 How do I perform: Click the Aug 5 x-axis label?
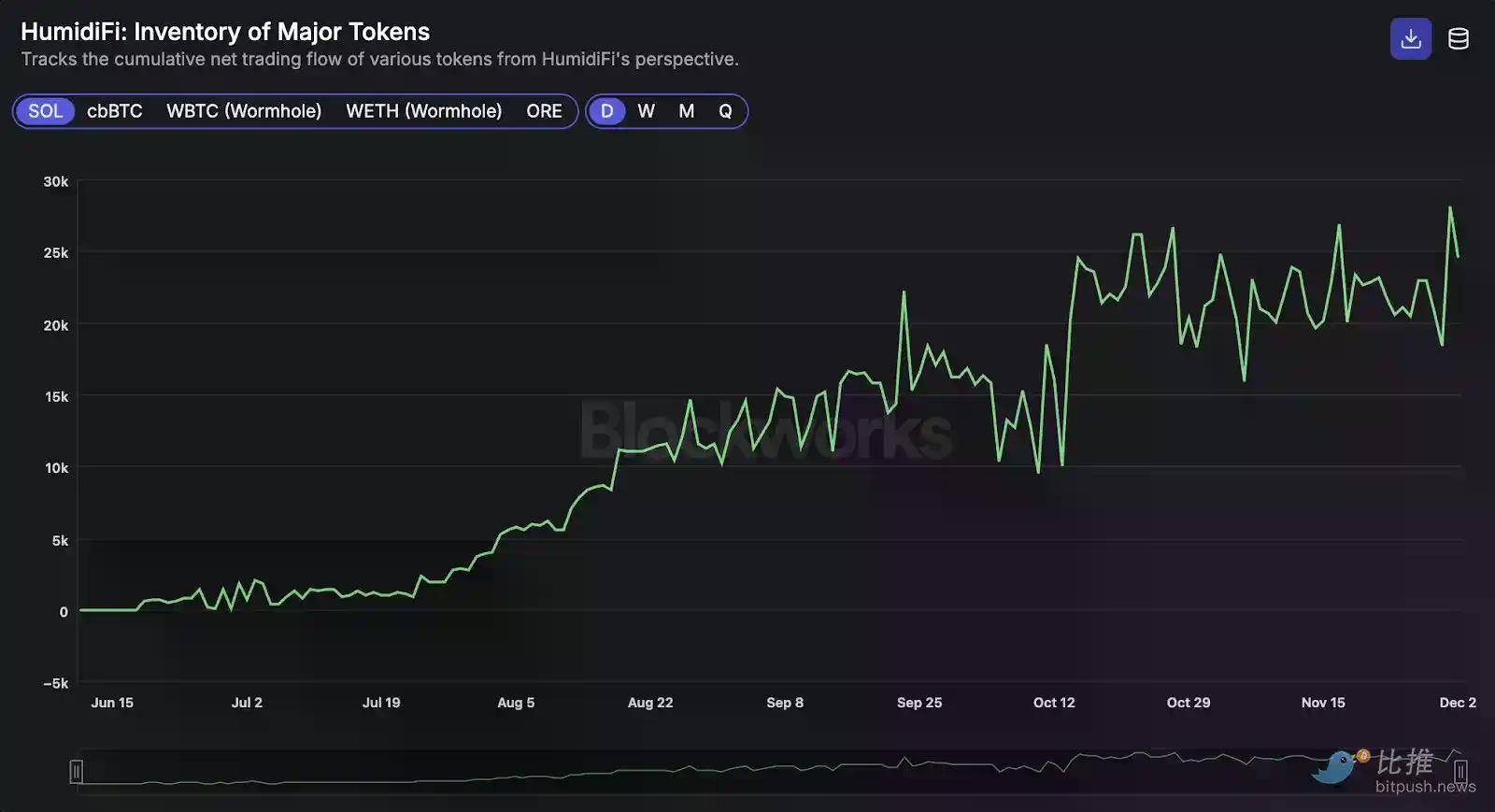point(516,703)
